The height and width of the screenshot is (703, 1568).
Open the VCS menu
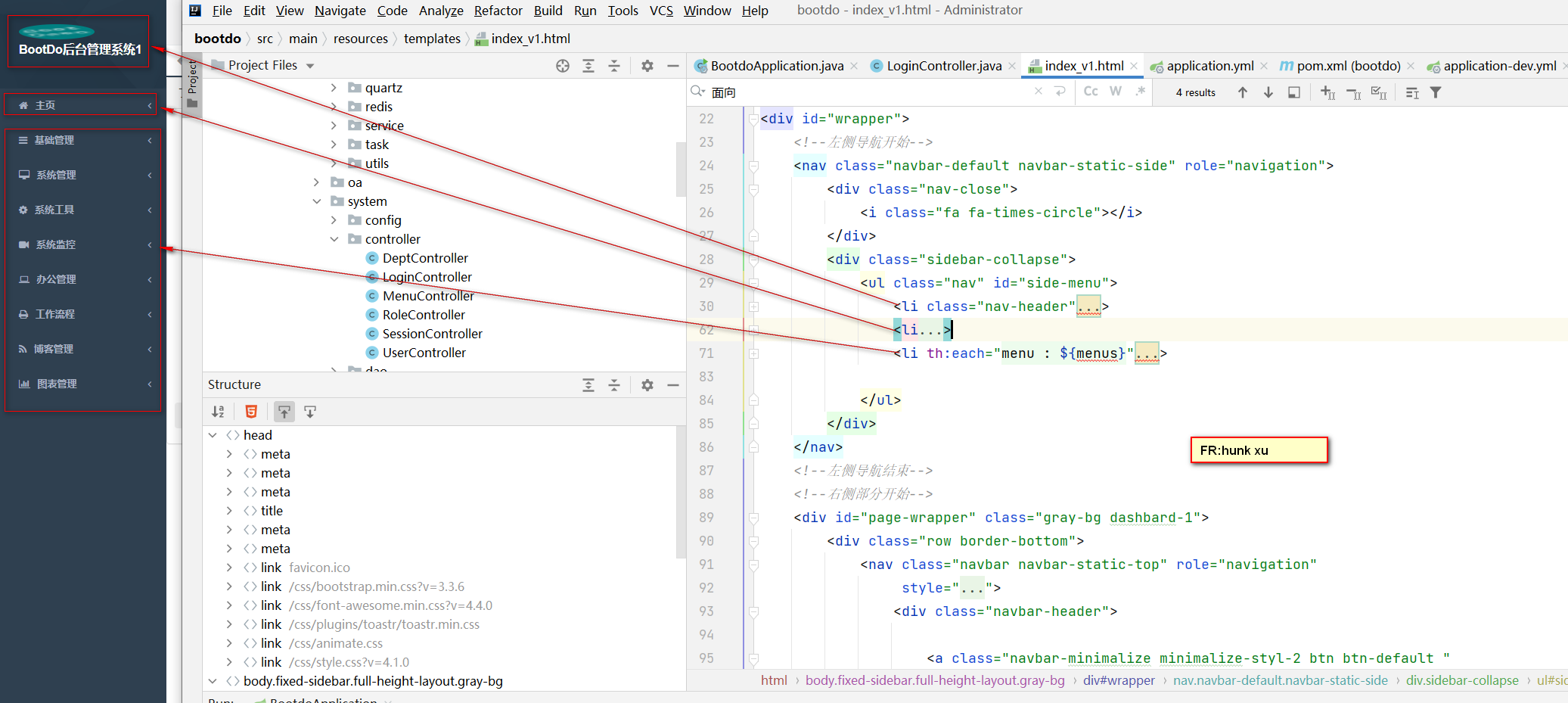point(661,11)
